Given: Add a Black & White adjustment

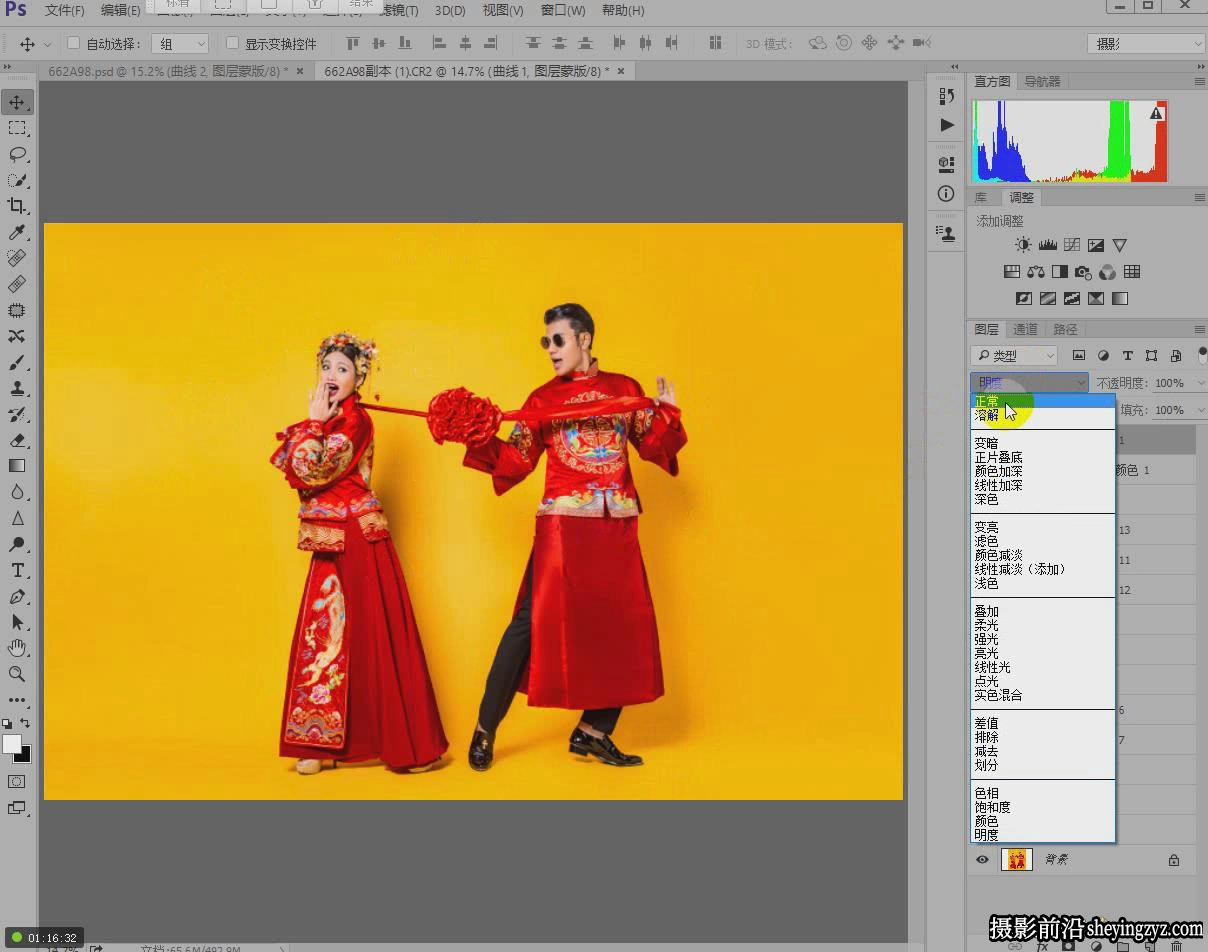Looking at the screenshot, I should point(1060,272).
